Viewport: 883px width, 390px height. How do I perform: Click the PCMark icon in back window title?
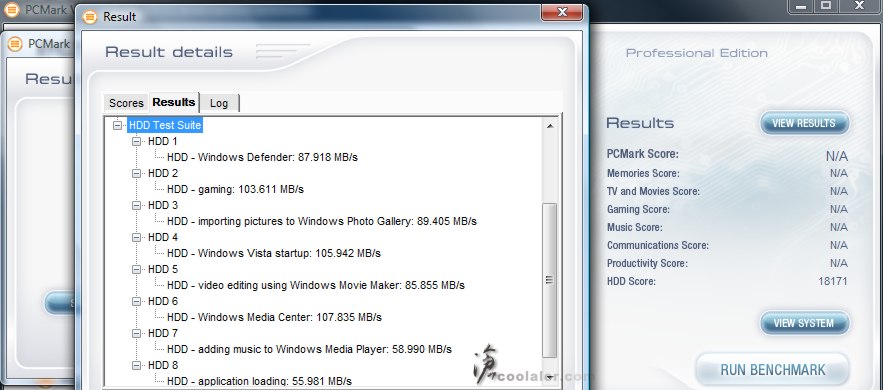coord(12,9)
